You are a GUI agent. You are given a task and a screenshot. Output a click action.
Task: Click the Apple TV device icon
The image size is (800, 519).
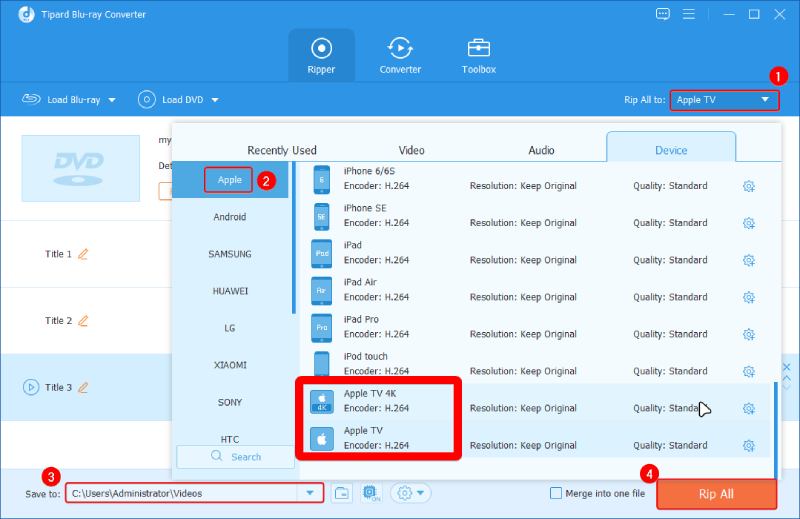(x=322, y=439)
